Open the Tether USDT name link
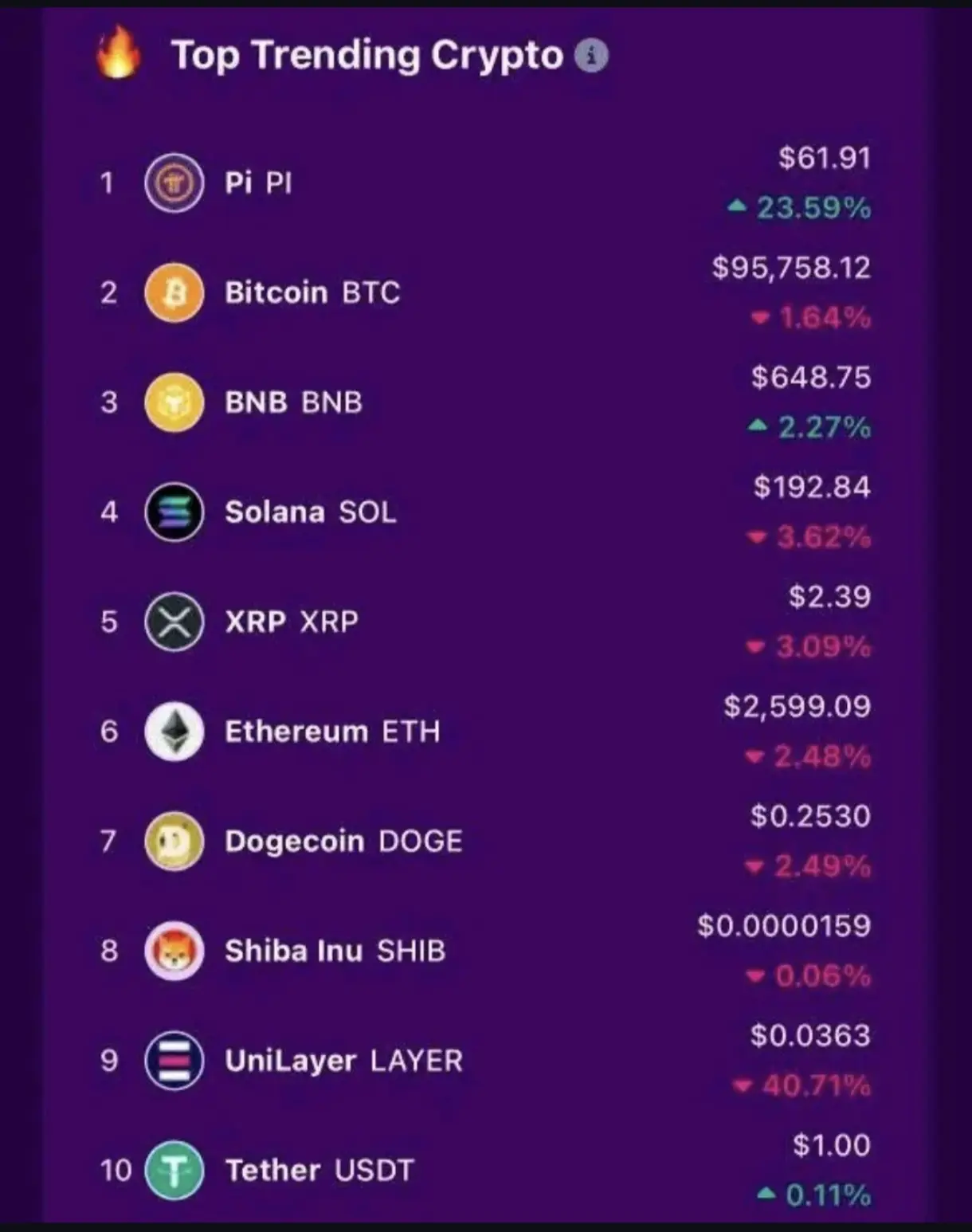The height and width of the screenshot is (1232, 972). pos(319,1171)
